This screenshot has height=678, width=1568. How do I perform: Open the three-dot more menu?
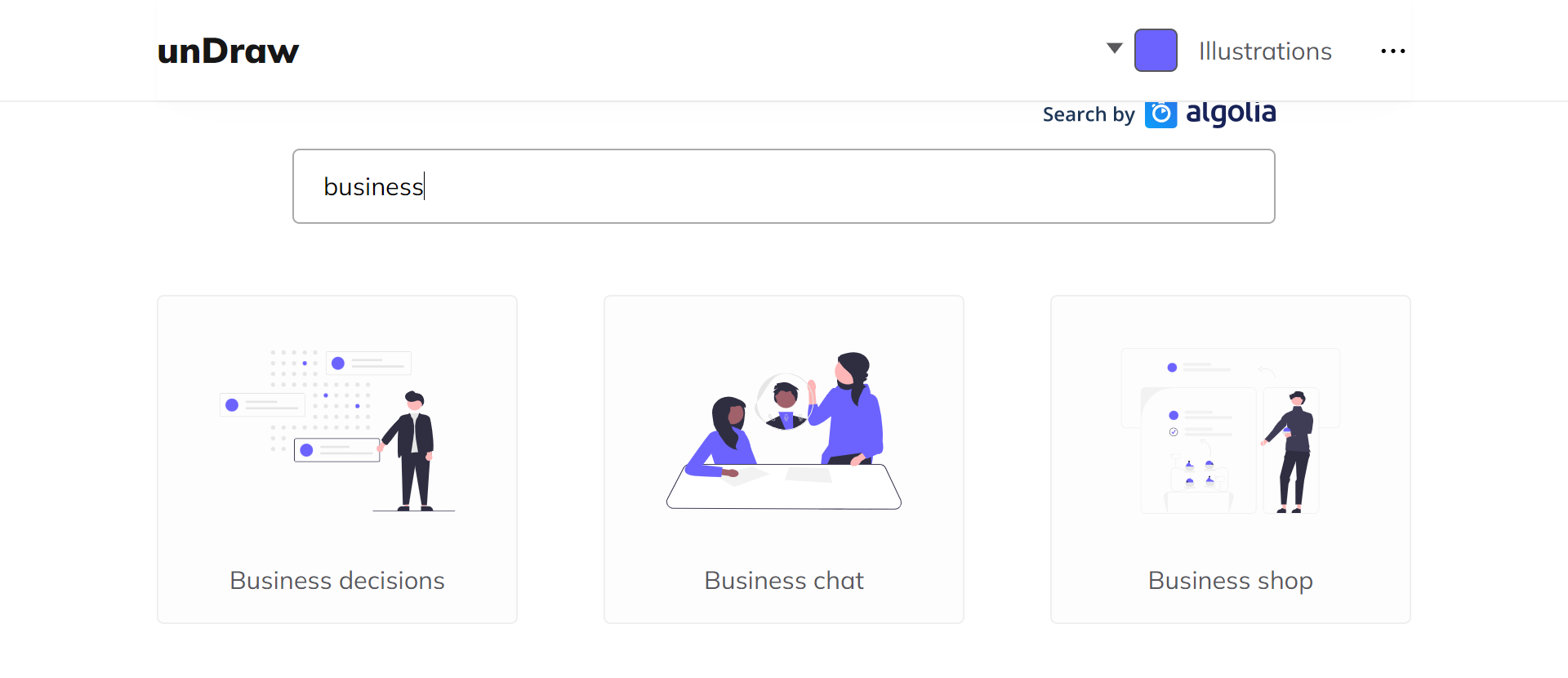pyautogui.click(x=1392, y=51)
